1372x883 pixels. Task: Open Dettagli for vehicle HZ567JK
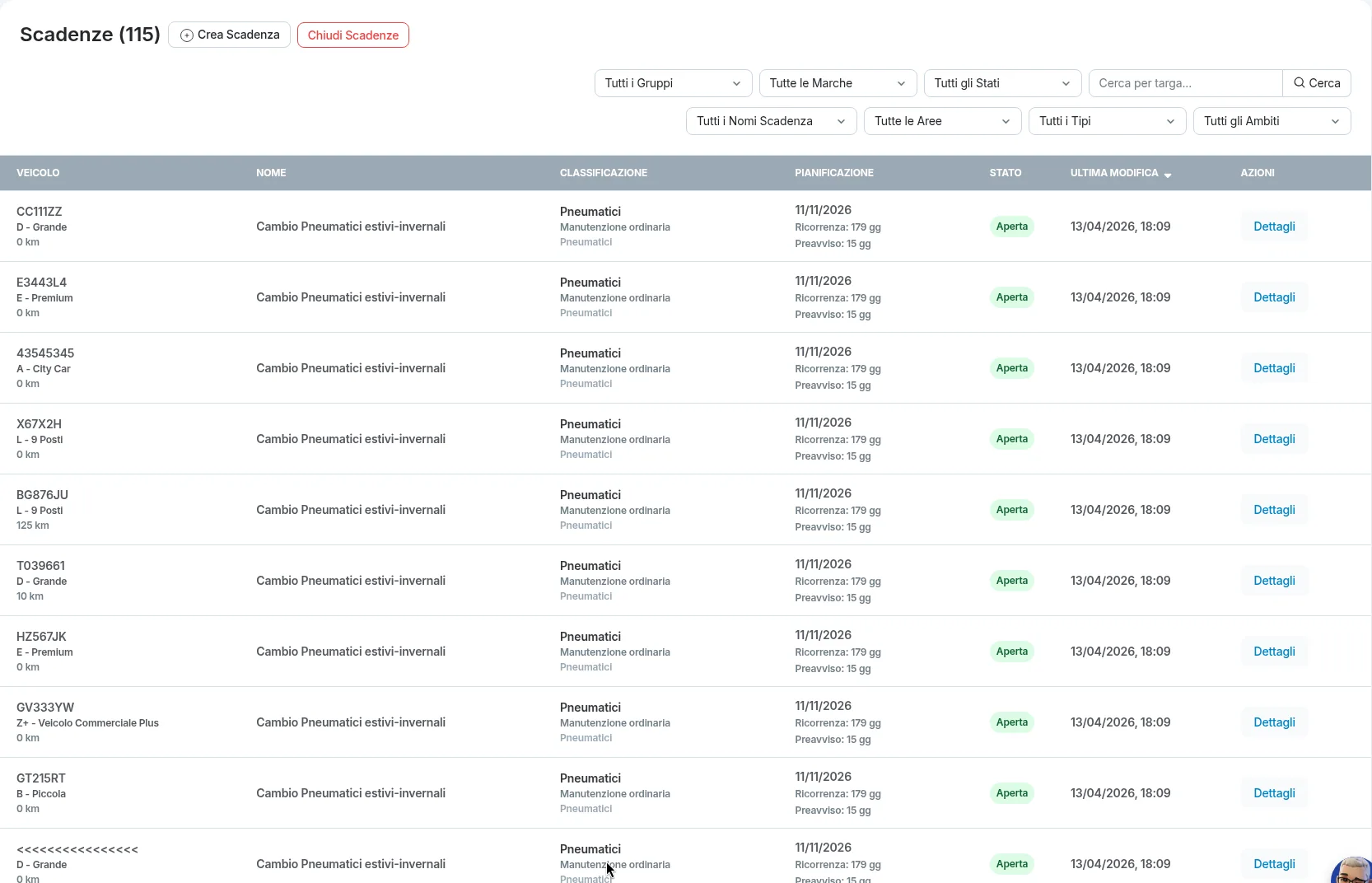pos(1274,652)
